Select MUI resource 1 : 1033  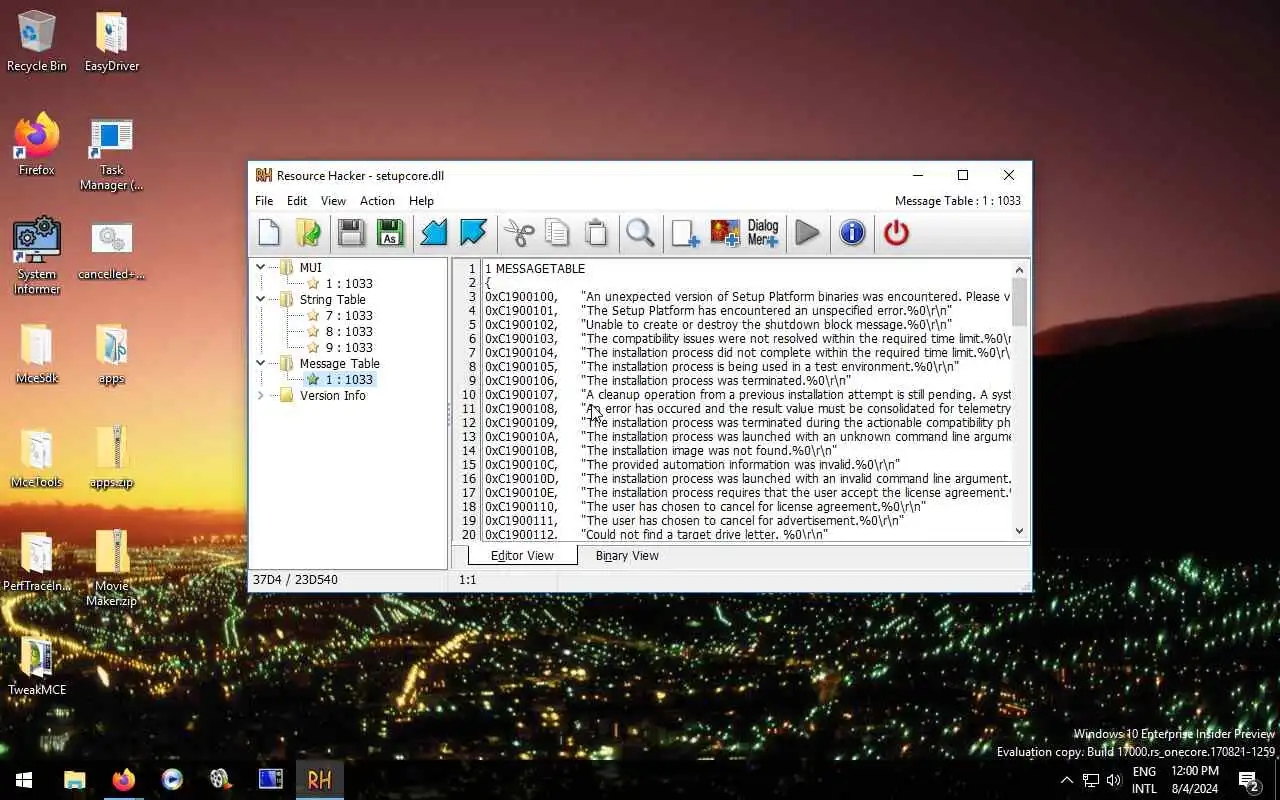click(x=349, y=283)
